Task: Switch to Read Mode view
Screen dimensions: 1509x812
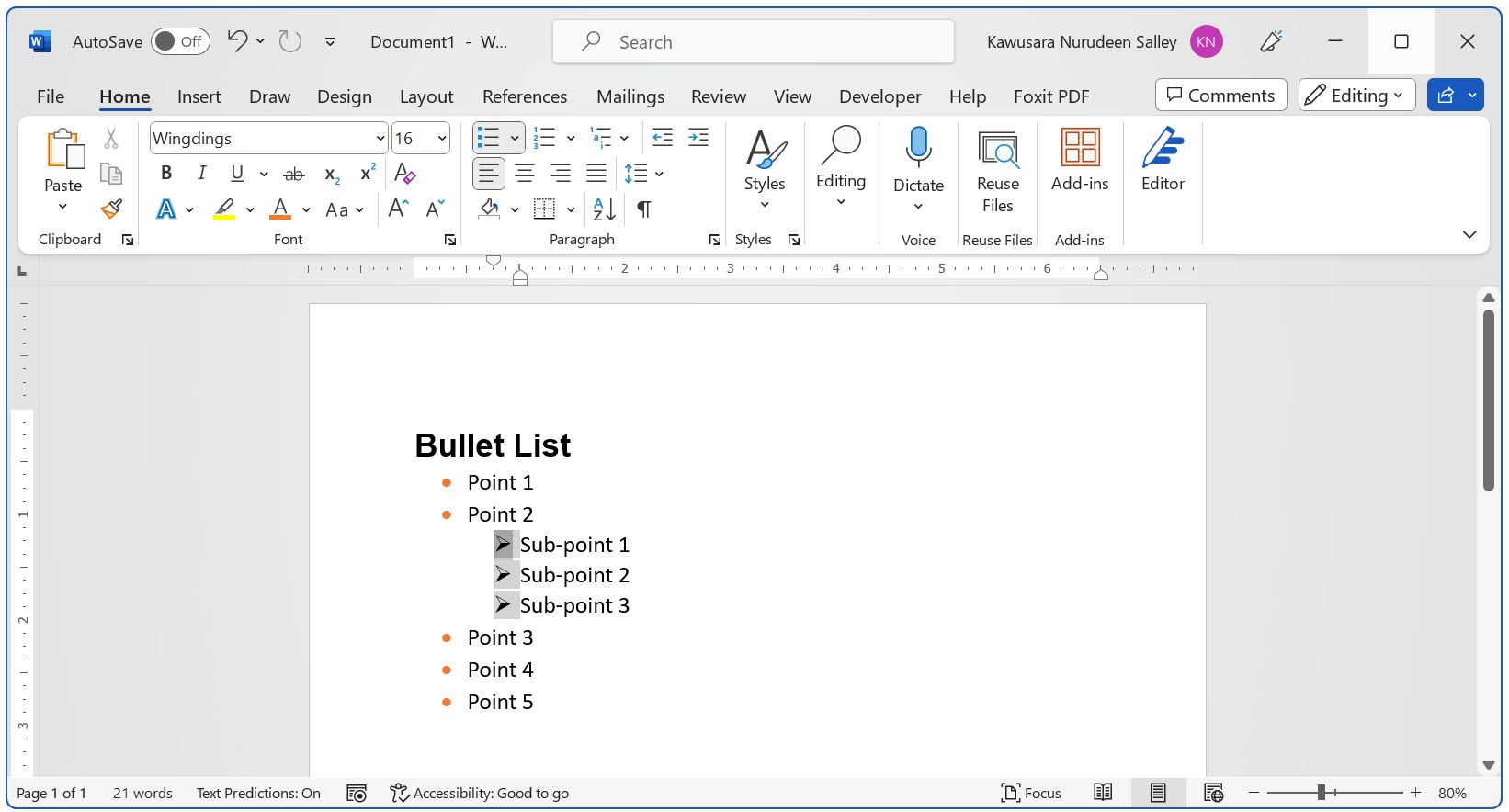Action: pos(1103,792)
